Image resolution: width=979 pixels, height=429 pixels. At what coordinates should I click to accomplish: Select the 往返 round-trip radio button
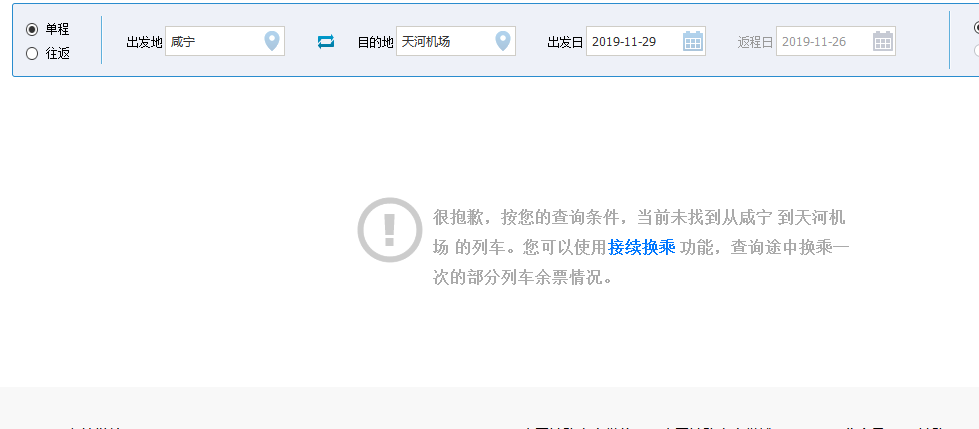[32, 54]
